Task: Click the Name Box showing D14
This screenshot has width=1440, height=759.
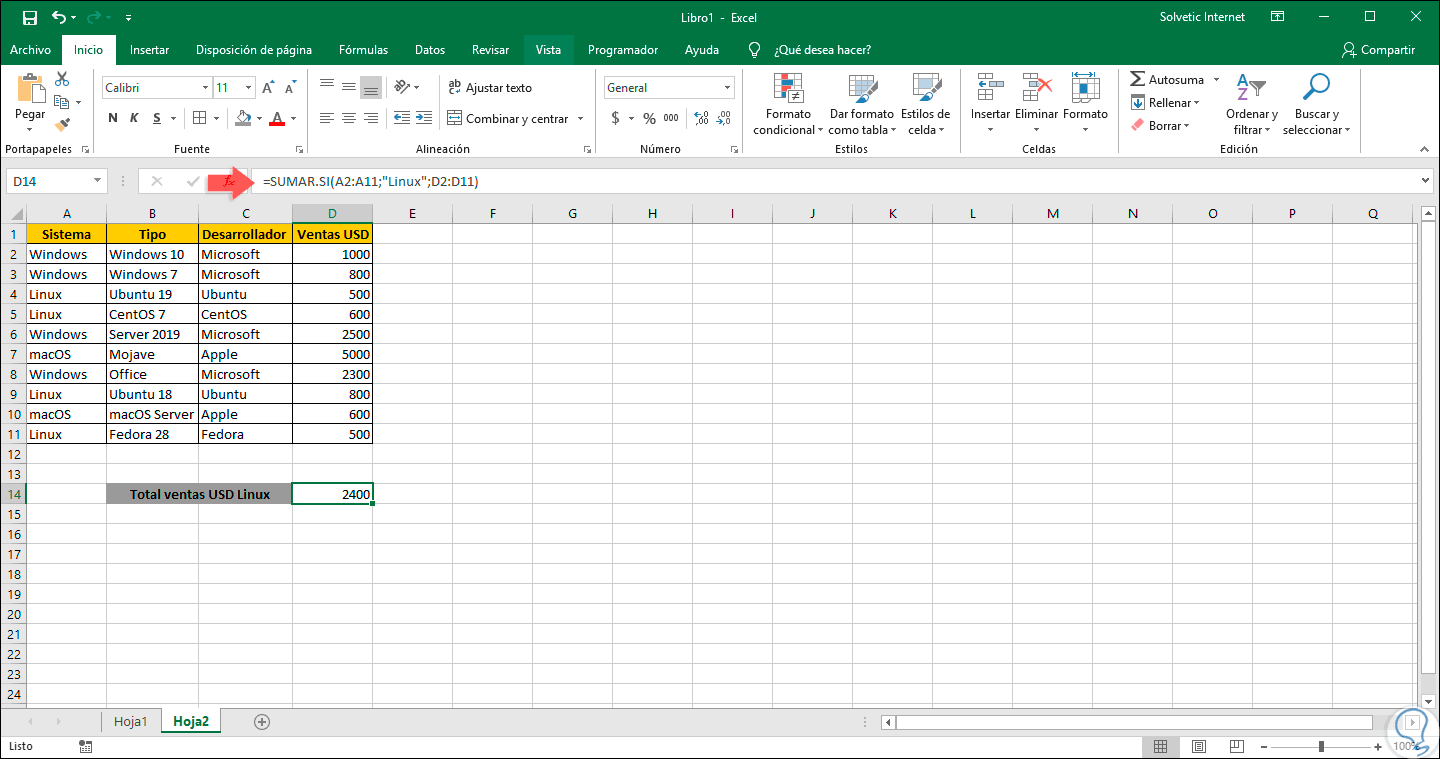Action: pos(48,181)
